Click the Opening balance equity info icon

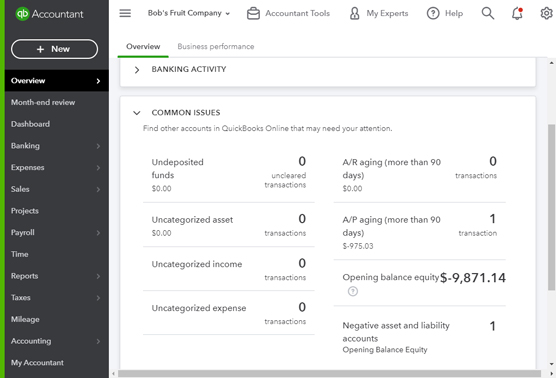(352, 291)
